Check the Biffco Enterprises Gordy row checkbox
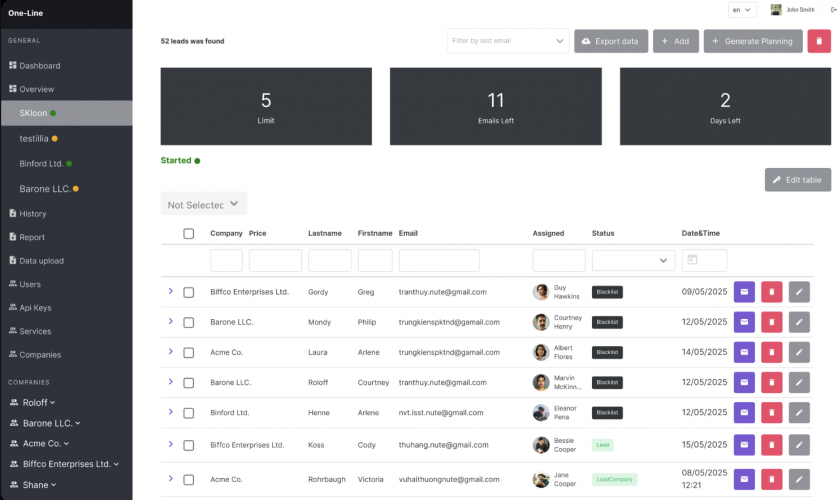This screenshot has height=500, width=838. (x=189, y=292)
